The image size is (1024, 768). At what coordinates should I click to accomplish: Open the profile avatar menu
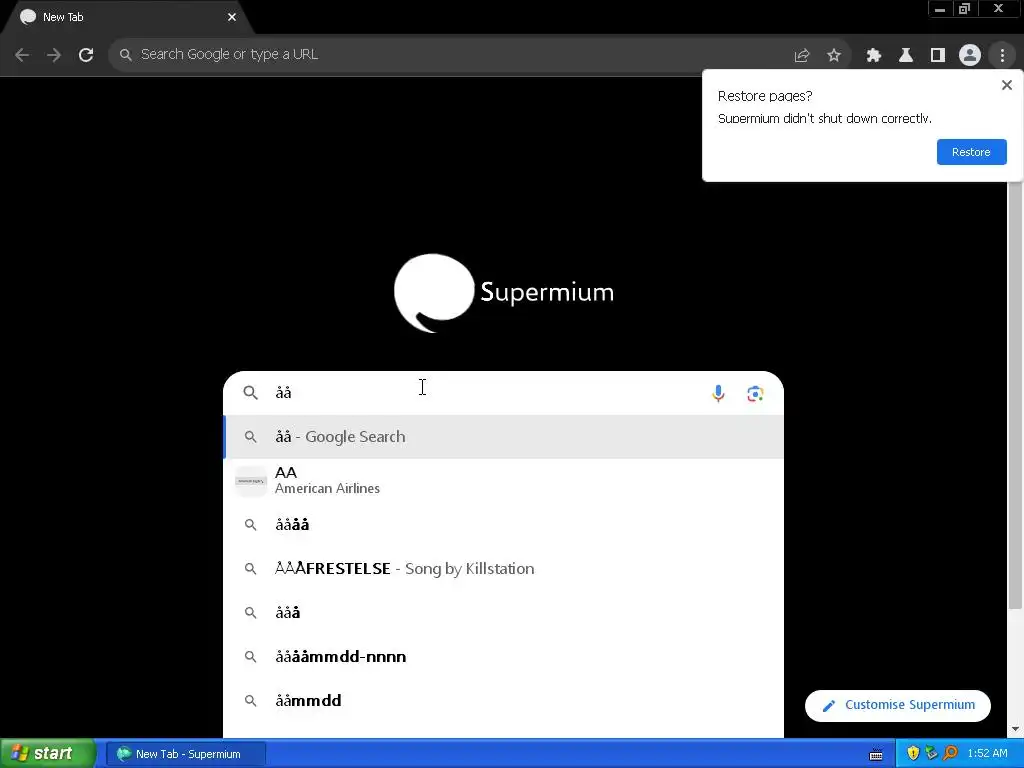970,56
